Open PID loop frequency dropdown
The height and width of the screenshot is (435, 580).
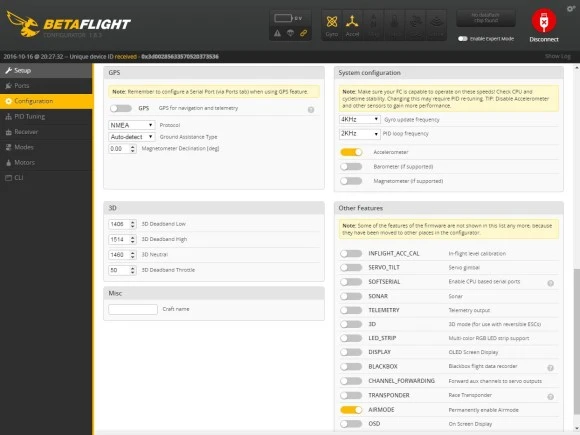tap(360, 134)
